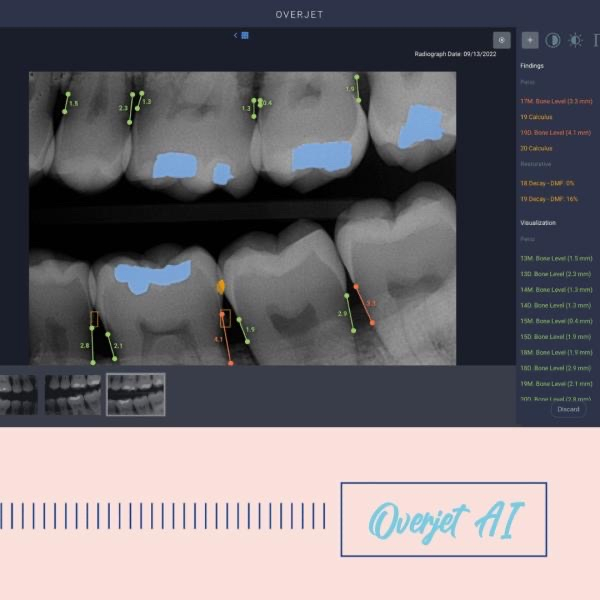Click the brightness sun icon

(x=576, y=40)
